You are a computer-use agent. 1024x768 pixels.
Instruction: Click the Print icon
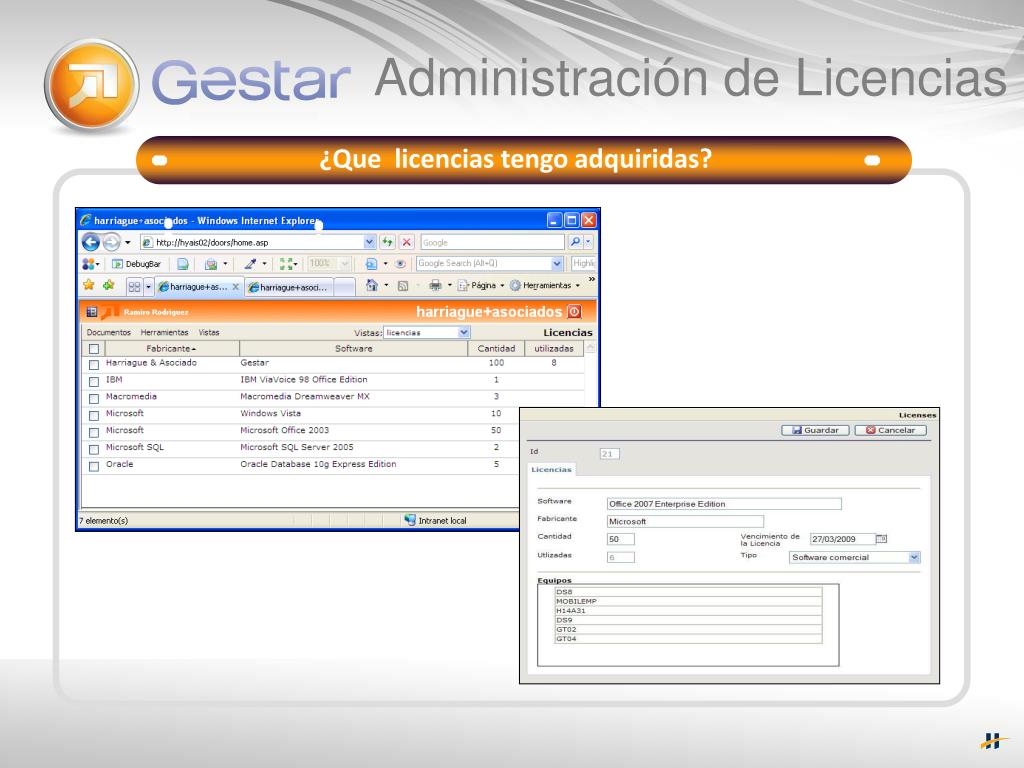435,285
